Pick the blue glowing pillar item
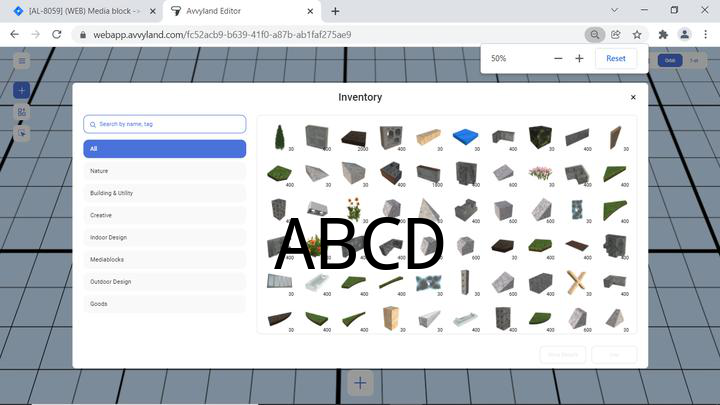Screen dimensions: 720x405 pos(577,209)
